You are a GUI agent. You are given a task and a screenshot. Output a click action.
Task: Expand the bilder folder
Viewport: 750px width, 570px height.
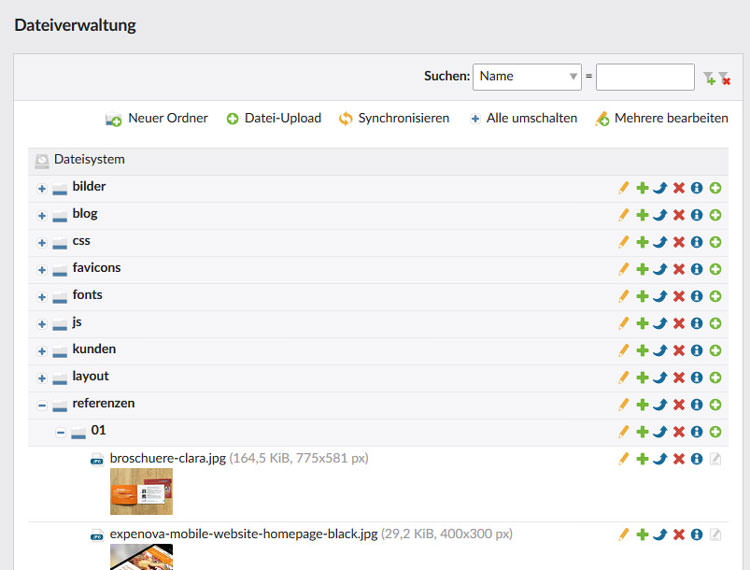point(42,189)
